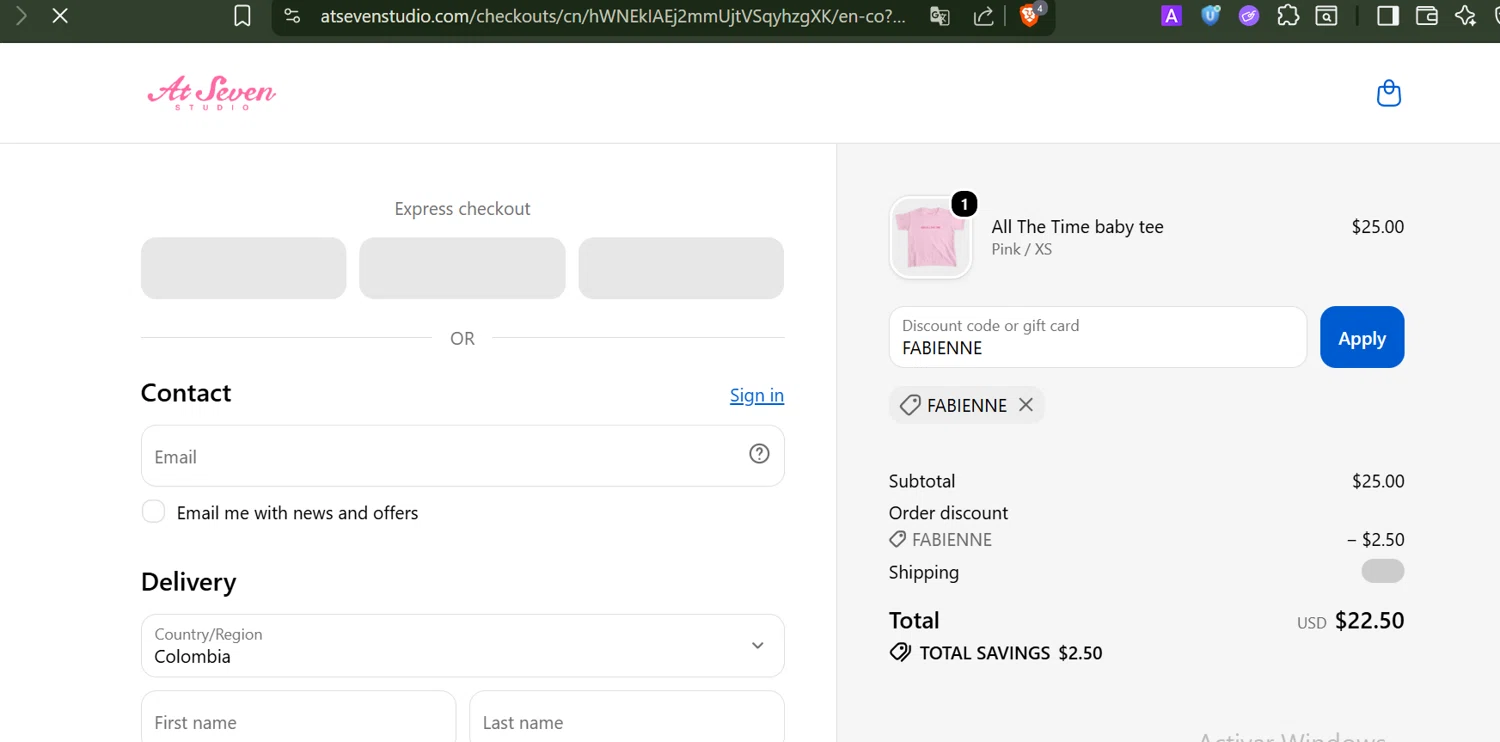Click the Delivery section heading
This screenshot has height=742, width=1500.
189,582
